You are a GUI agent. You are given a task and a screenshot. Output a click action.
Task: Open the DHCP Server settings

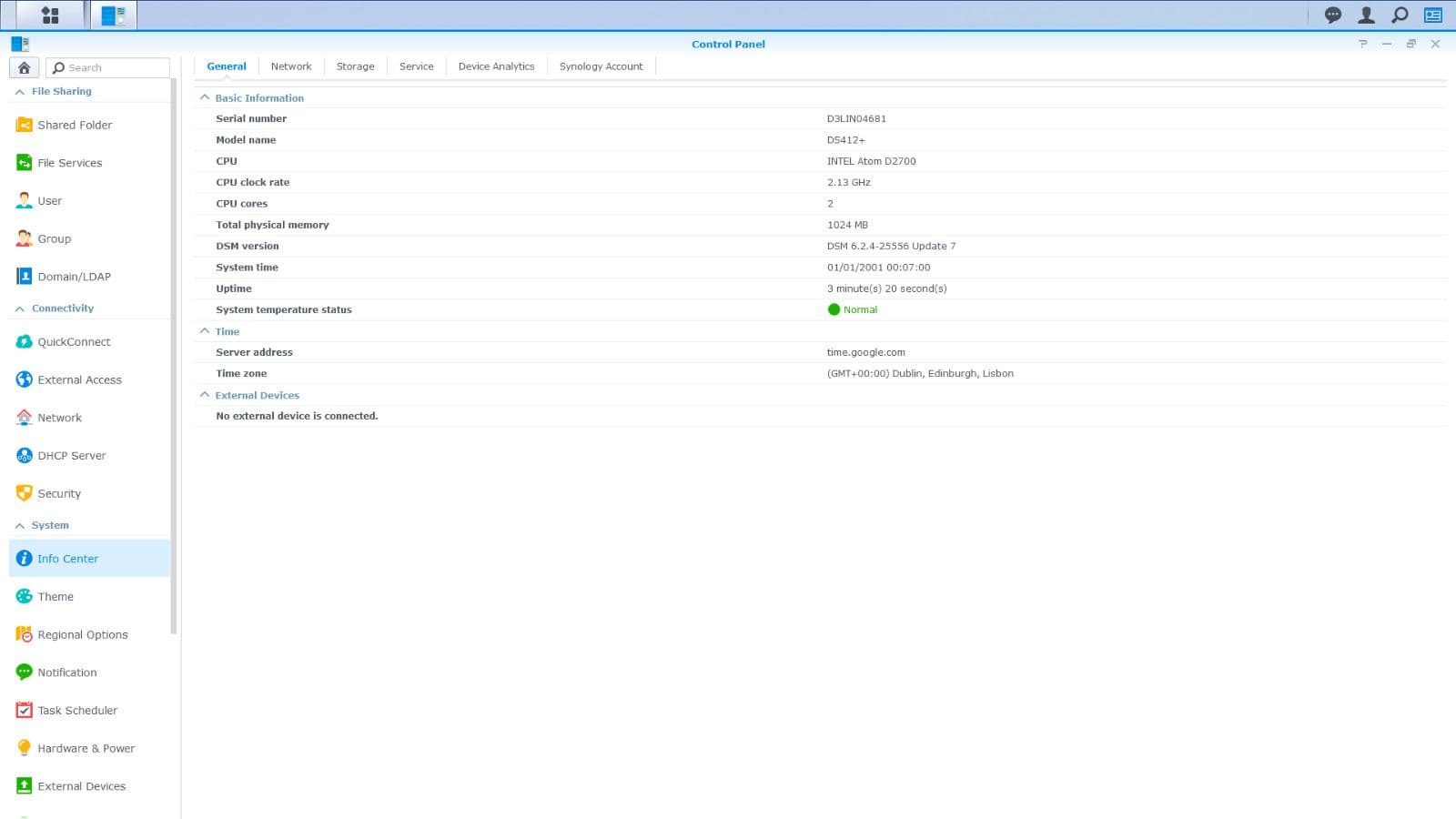pyautogui.click(x=24, y=455)
